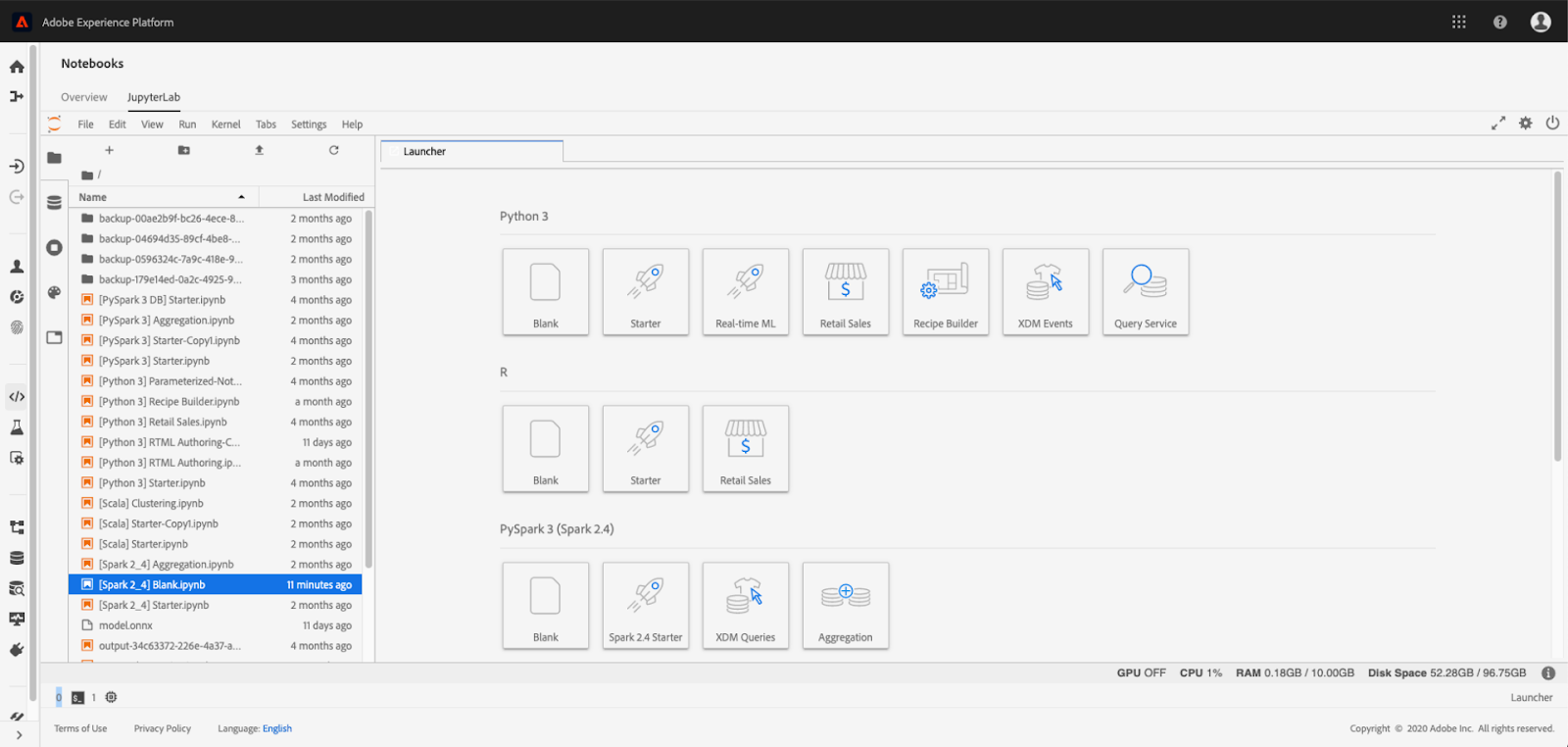Launch XDM Events notebook
1568x747 pixels.
(x=1046, y=292)
